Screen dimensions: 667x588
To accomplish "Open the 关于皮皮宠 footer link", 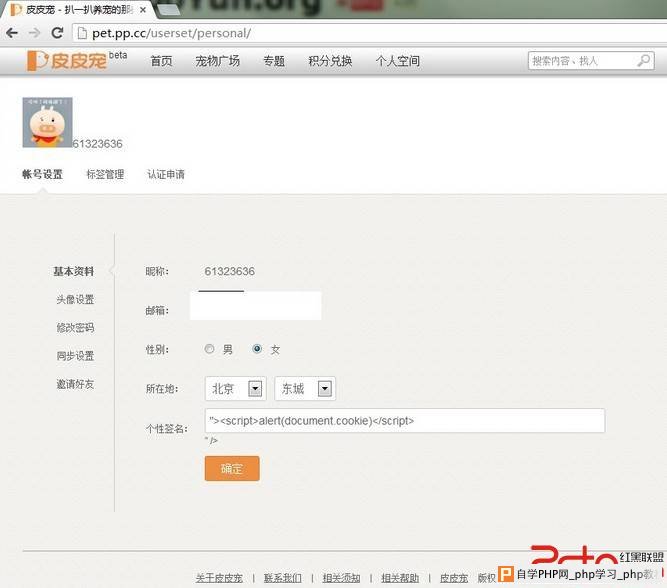I will click(x=219, y=578).
